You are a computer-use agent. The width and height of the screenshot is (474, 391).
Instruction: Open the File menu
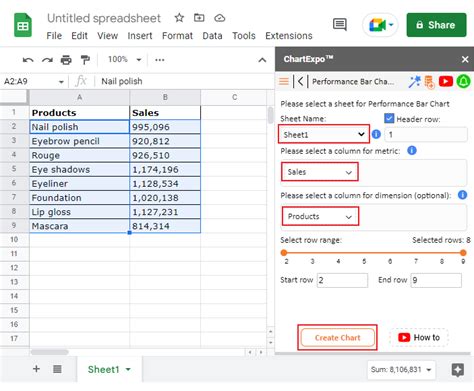[54, 36]
